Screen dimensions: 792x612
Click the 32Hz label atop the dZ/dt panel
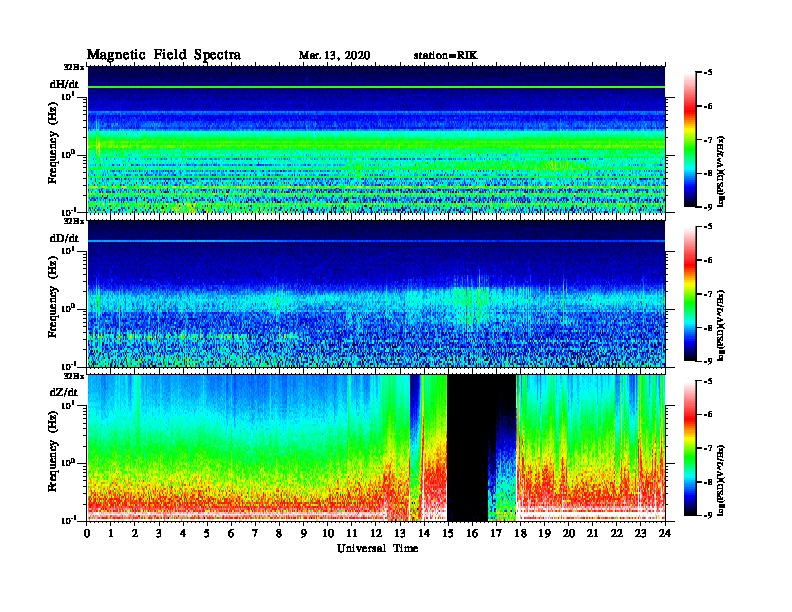[x=74, y=376]
